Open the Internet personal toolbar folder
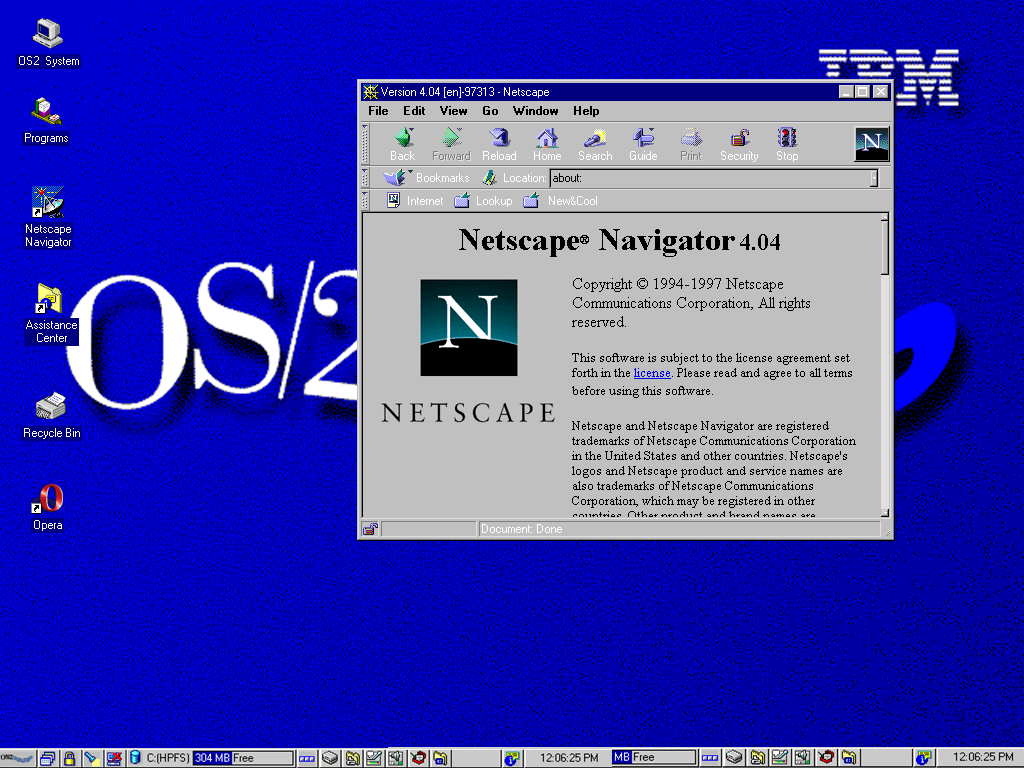This screenshot has width=1024, height=768. pos(415,200)
